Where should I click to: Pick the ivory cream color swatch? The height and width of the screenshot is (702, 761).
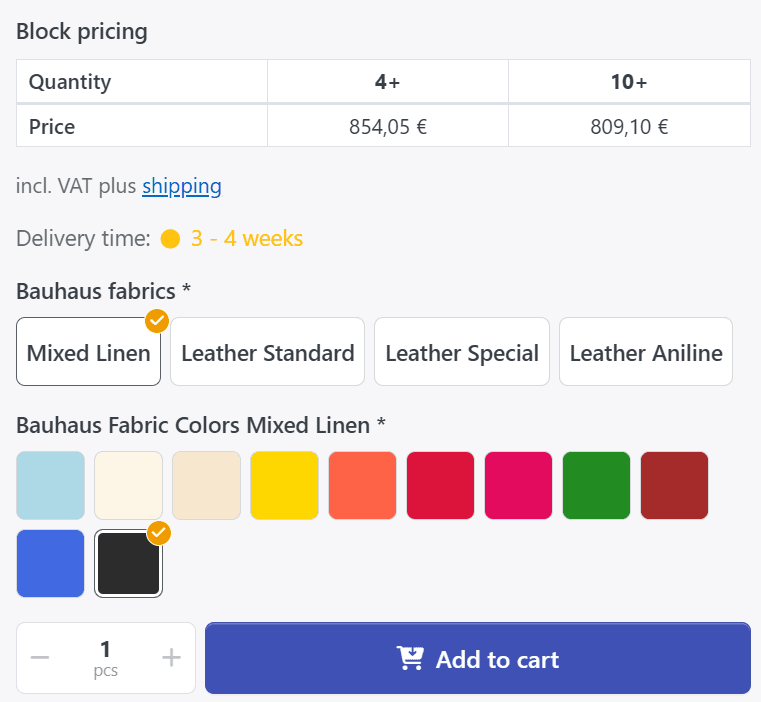tap(129, 486)
